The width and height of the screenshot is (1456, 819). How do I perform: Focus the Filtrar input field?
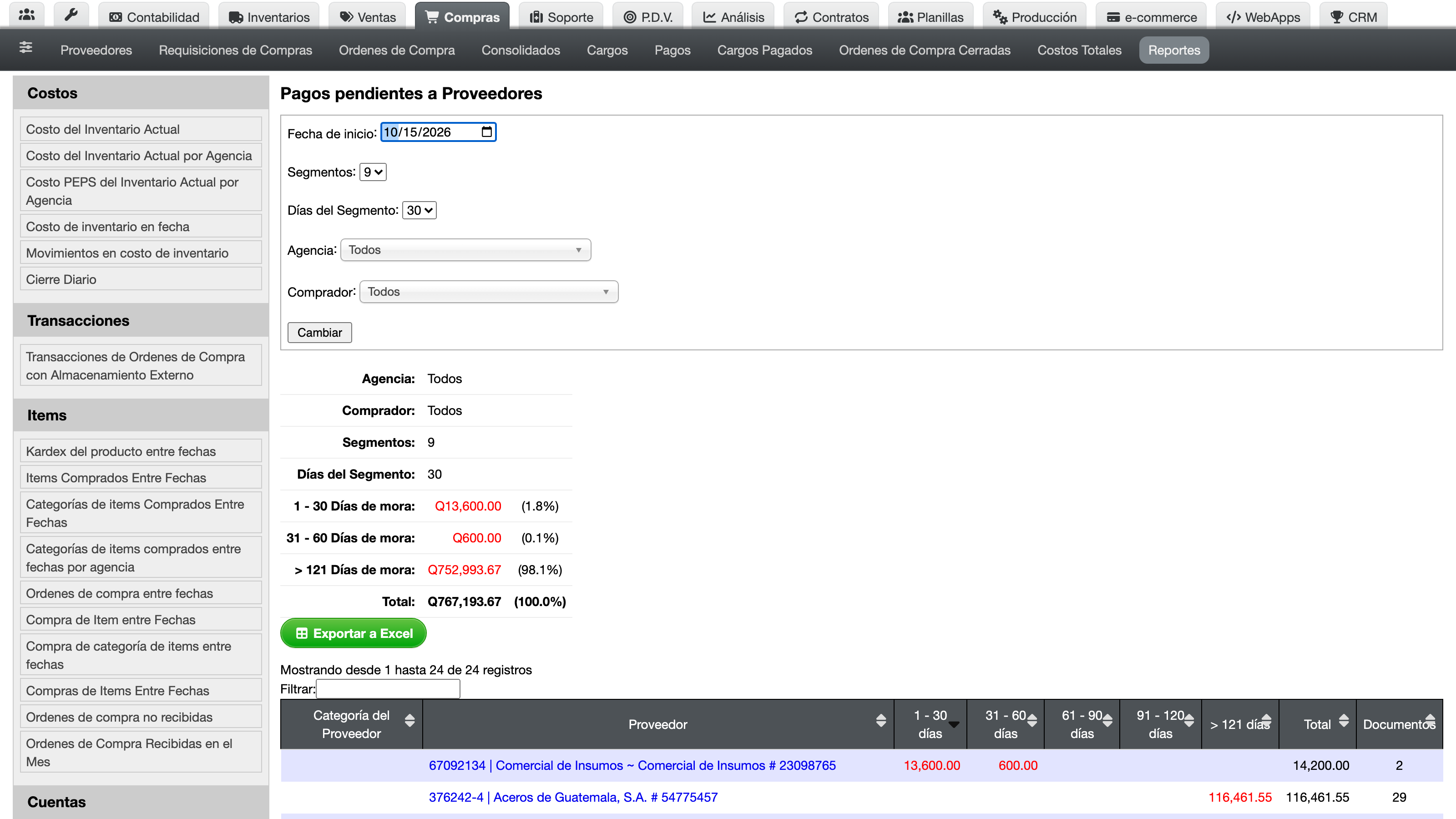[388, 688]
